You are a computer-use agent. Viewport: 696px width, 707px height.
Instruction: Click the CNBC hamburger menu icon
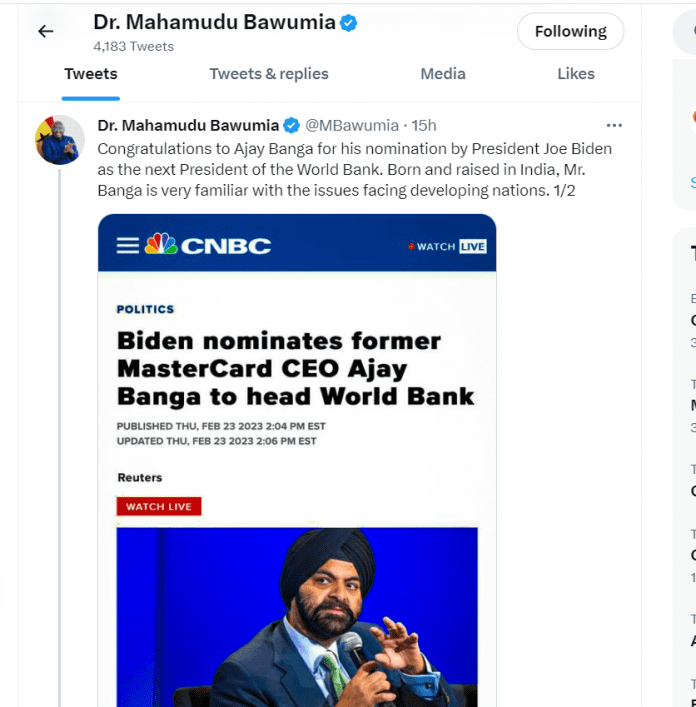[x=128, y=245]
